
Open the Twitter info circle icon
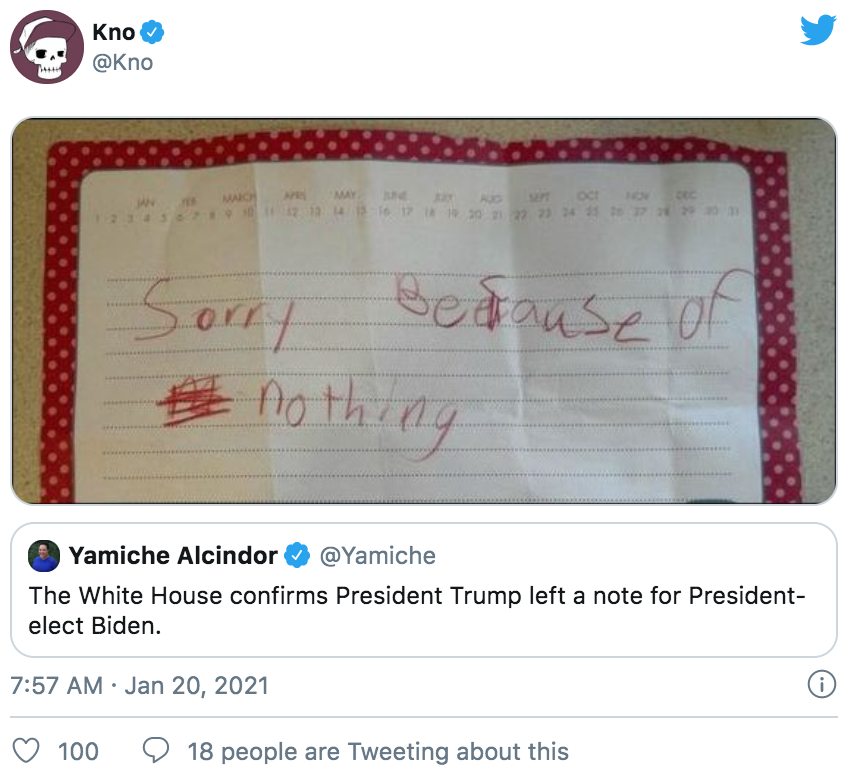[x=820, y=685]
